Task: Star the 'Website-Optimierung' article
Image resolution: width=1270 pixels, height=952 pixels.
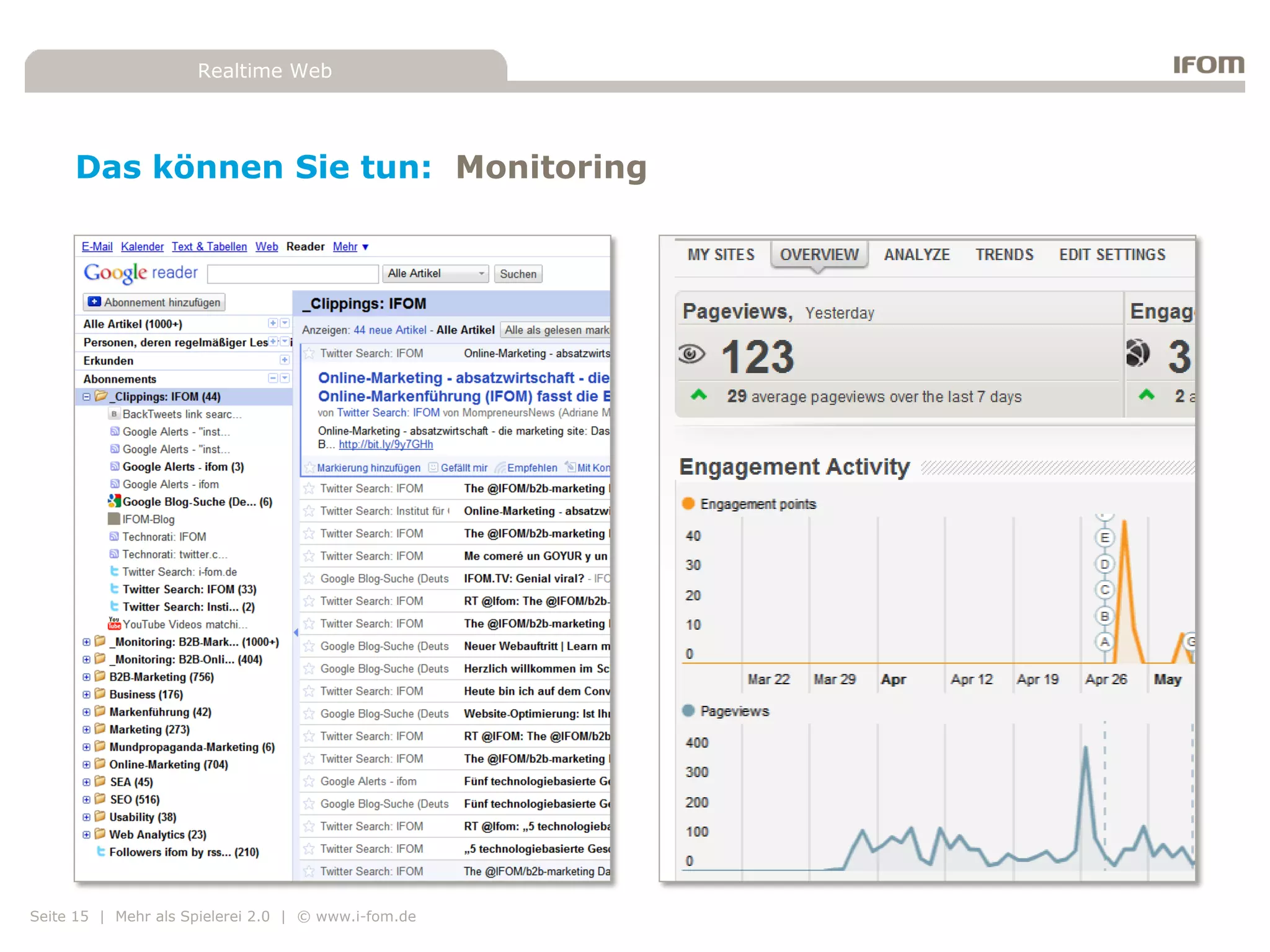Action: coord(309,714)
